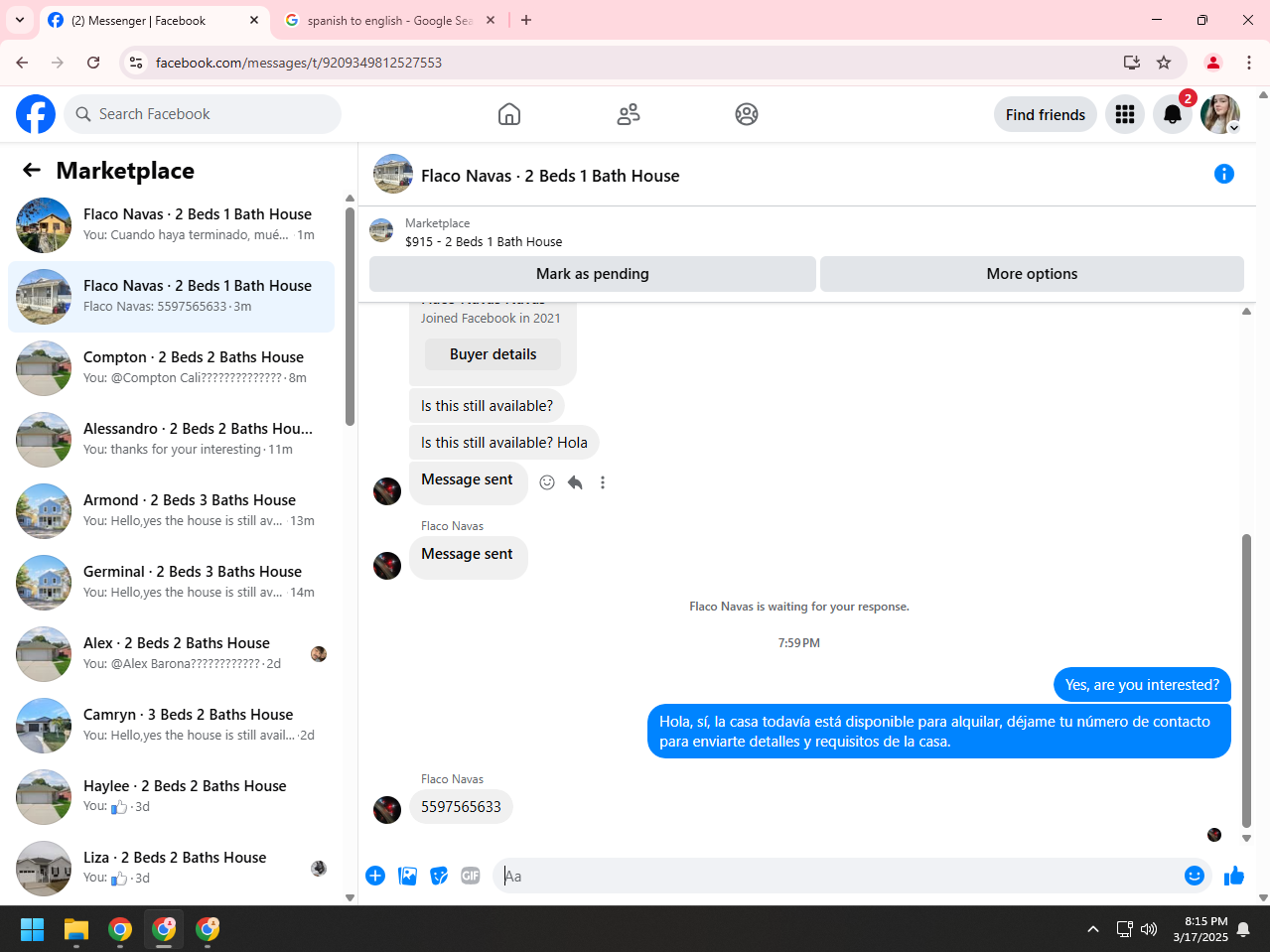Open Flaco Navas chat saying Cuando haya terminado
1270x952 pixels.
[x=171, y=225]
